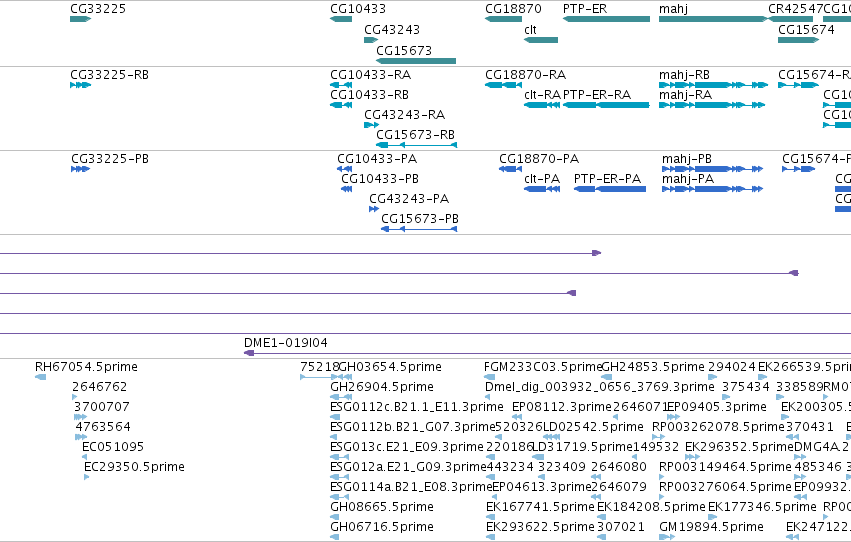
Task: Open protein PTP-ER-PA
Action: [x=607, y=178]
